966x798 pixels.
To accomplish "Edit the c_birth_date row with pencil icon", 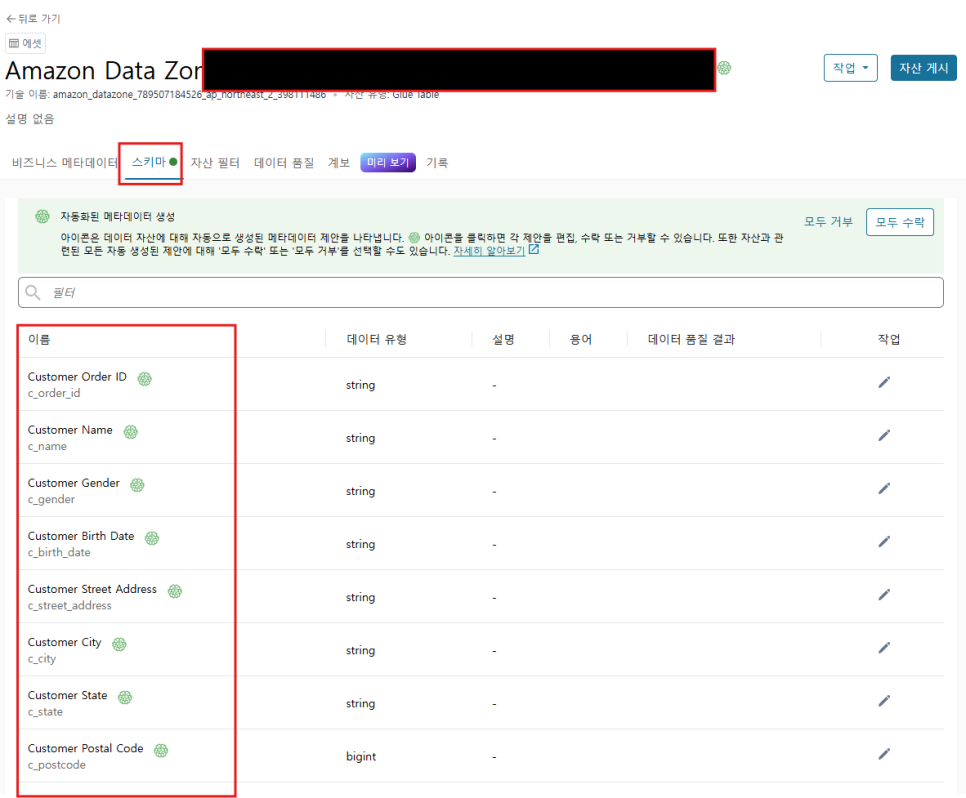I will pos(883,542).
